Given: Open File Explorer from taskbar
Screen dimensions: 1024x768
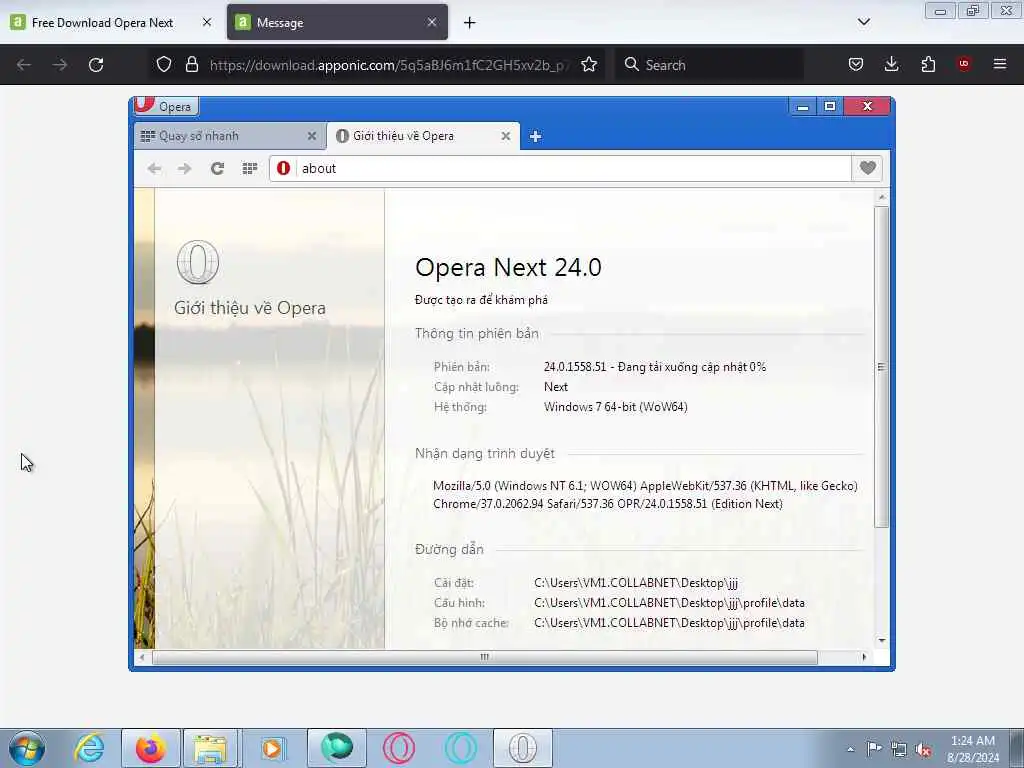Looking at the screenshot, I should 210,748.
